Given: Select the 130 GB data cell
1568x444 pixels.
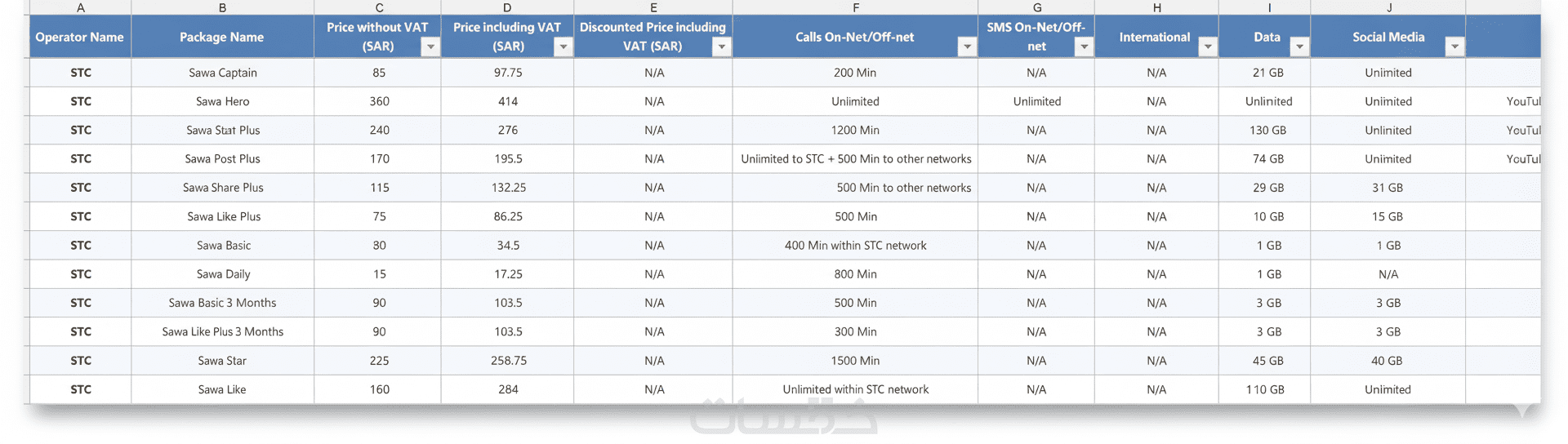Looking at the screenshot, I should coord(1267,131).
